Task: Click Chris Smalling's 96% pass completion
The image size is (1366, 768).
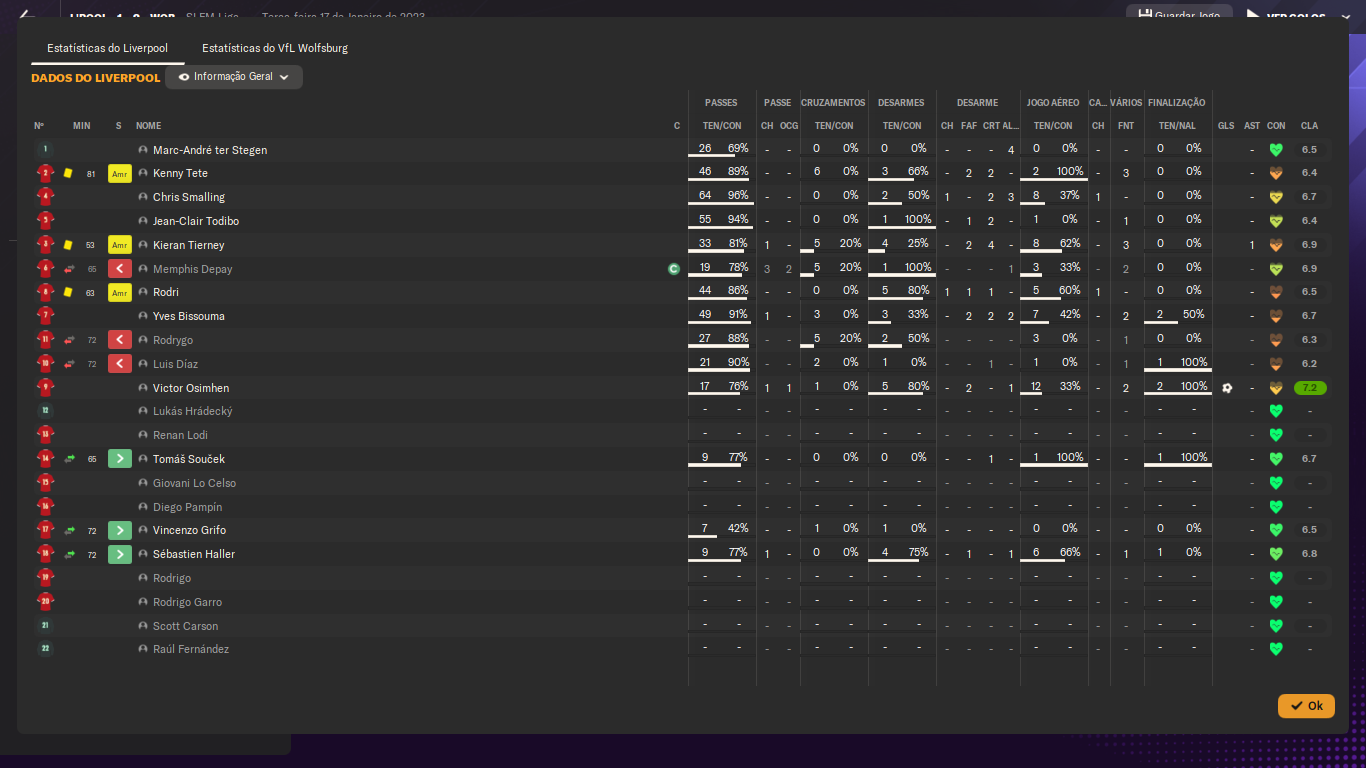Action: [738, 196]
